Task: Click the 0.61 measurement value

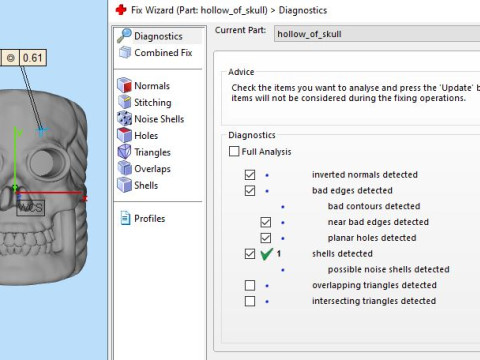Action: 32,58
